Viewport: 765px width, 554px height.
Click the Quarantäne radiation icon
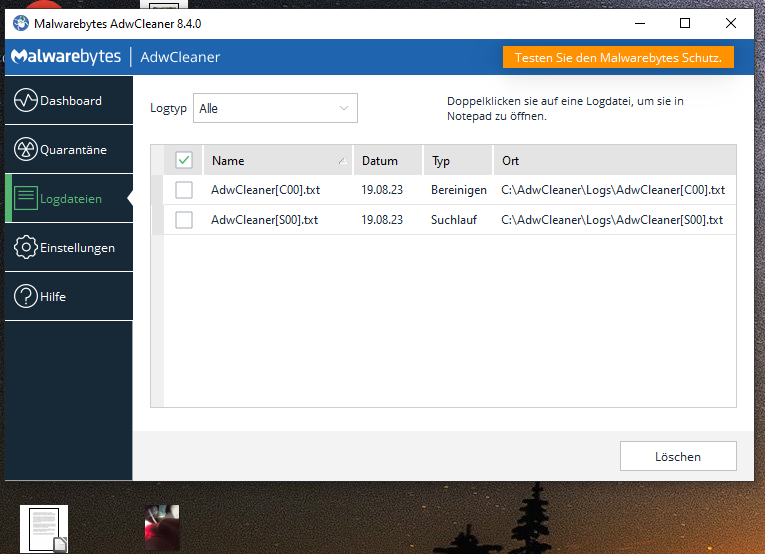26,149
